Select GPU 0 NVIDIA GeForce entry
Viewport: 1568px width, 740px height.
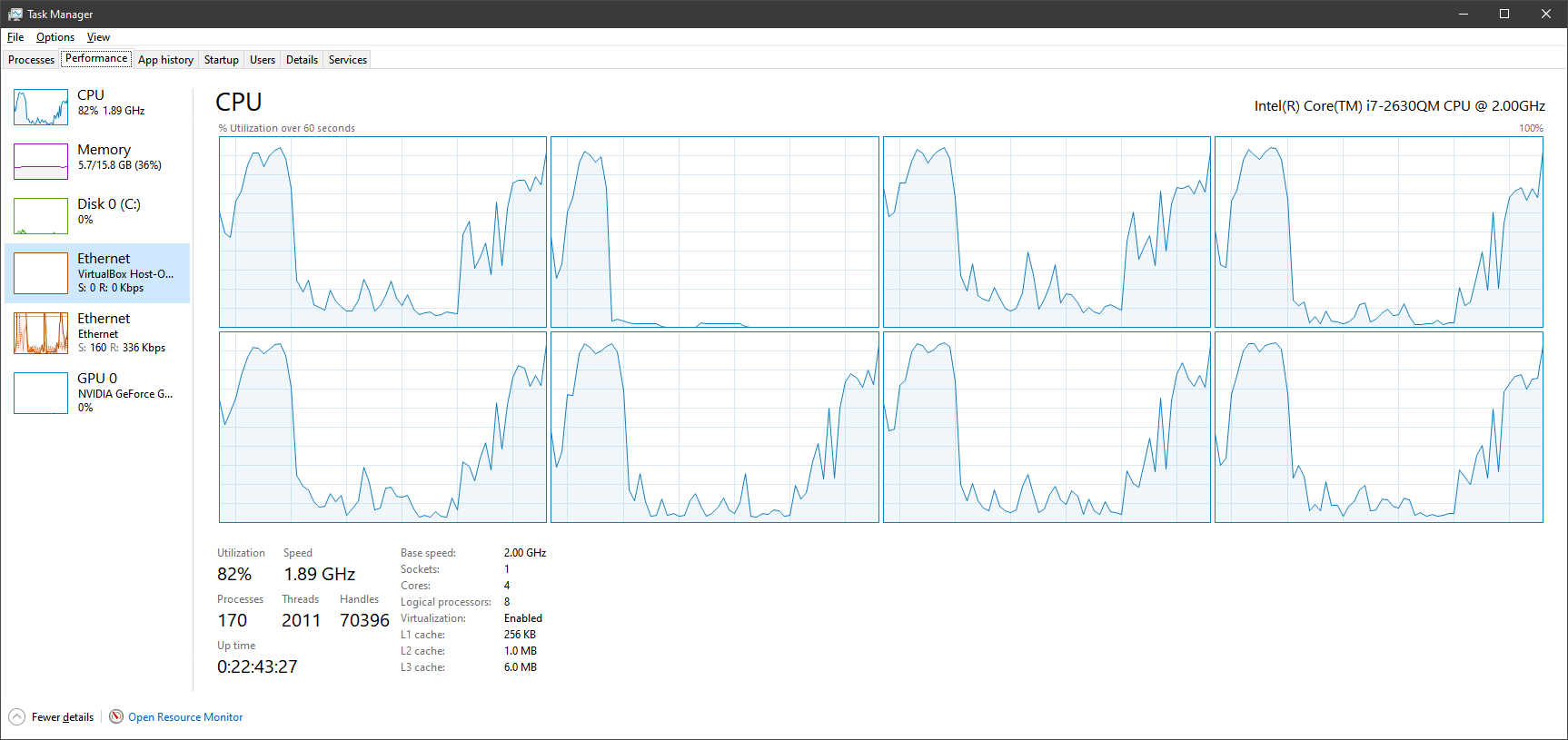[97, 393]
